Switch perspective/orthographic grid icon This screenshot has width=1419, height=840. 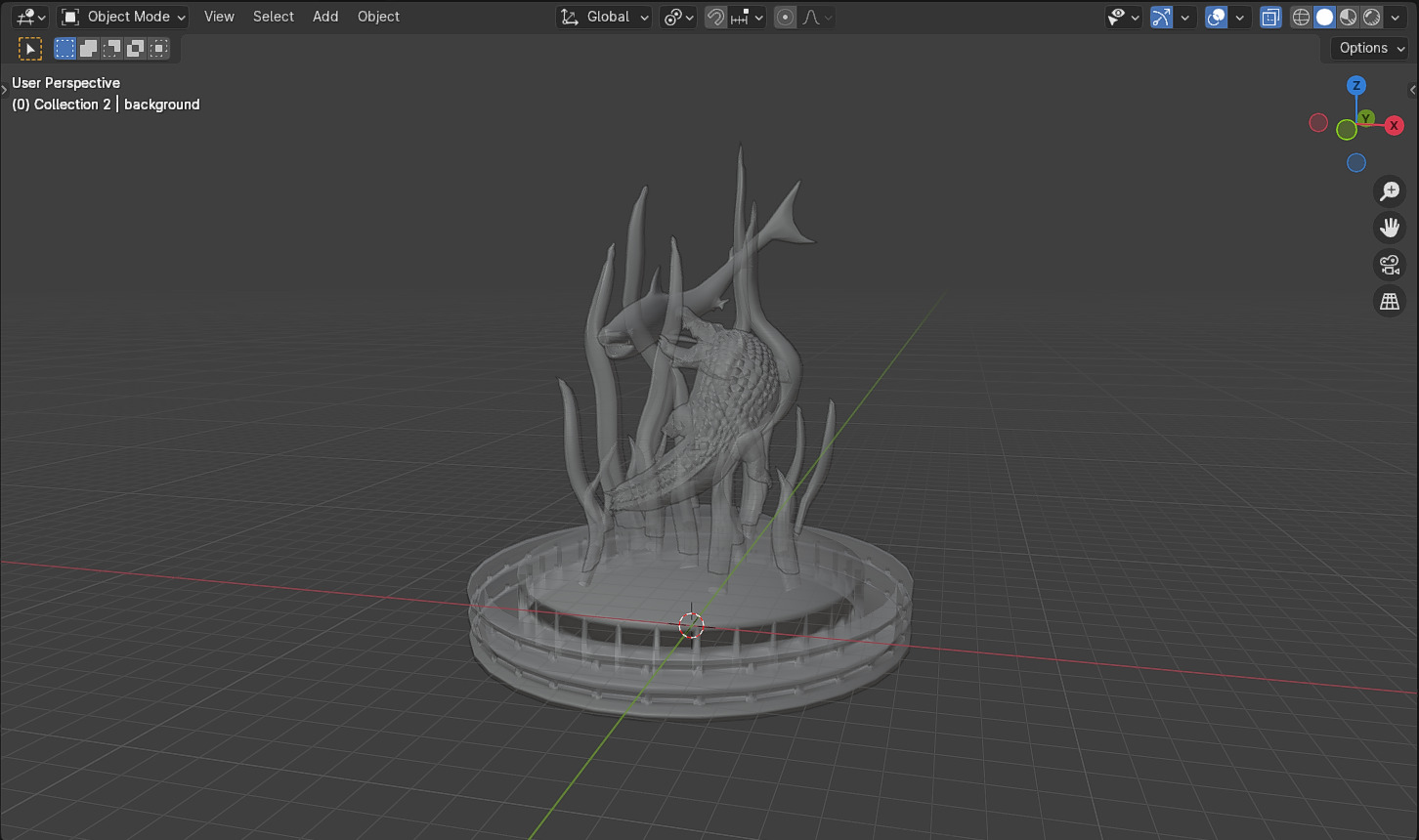click(x=1390, y=302)
